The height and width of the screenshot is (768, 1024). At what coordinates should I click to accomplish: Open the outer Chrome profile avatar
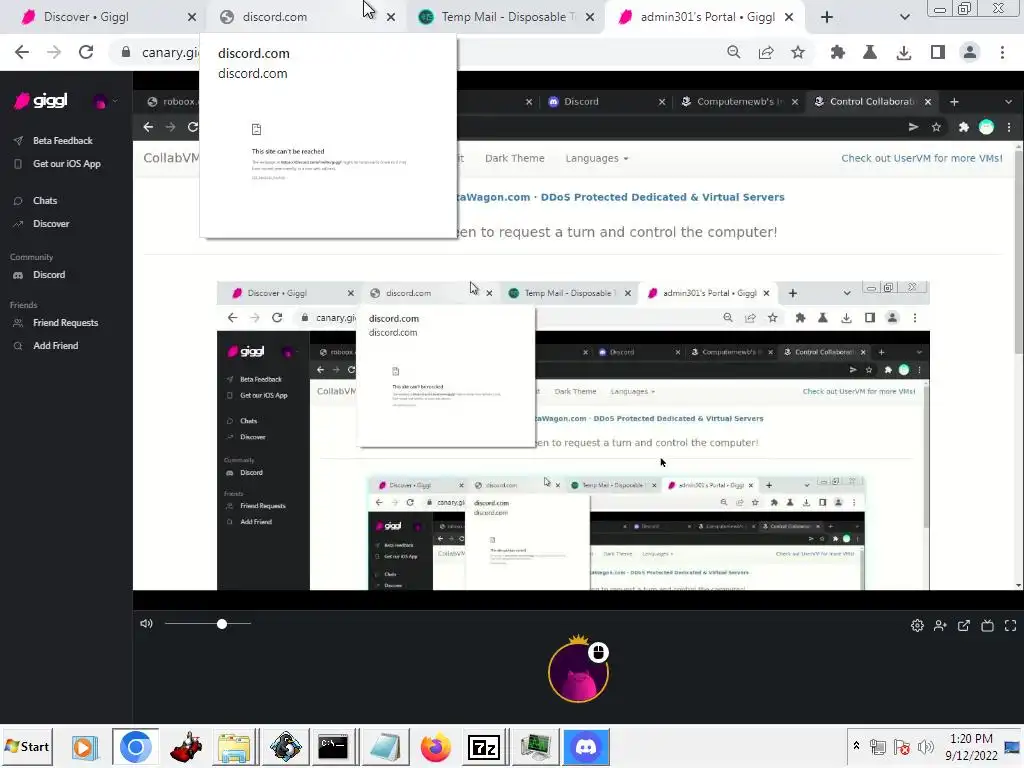coord(970,52)
